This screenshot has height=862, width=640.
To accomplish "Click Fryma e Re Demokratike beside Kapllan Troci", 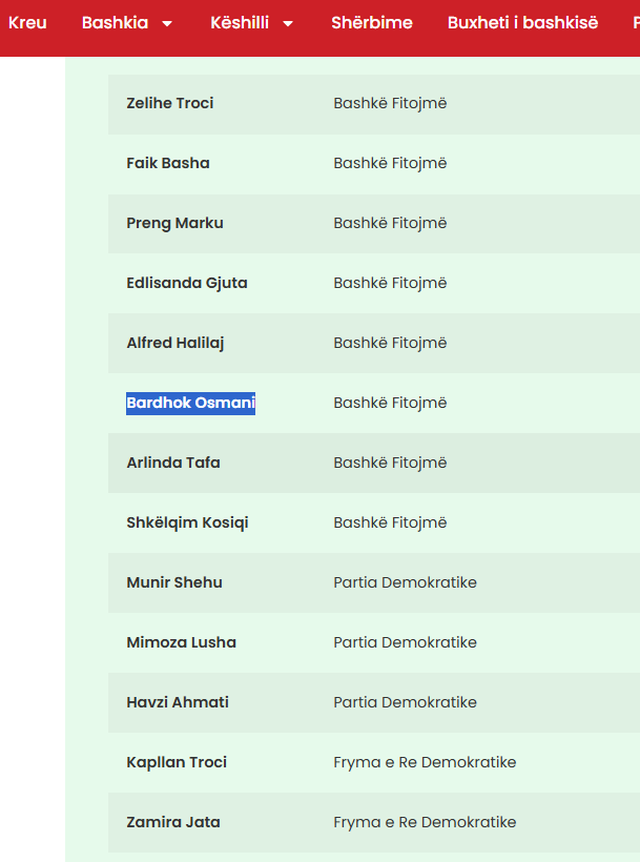I will [x=425, y=763].
